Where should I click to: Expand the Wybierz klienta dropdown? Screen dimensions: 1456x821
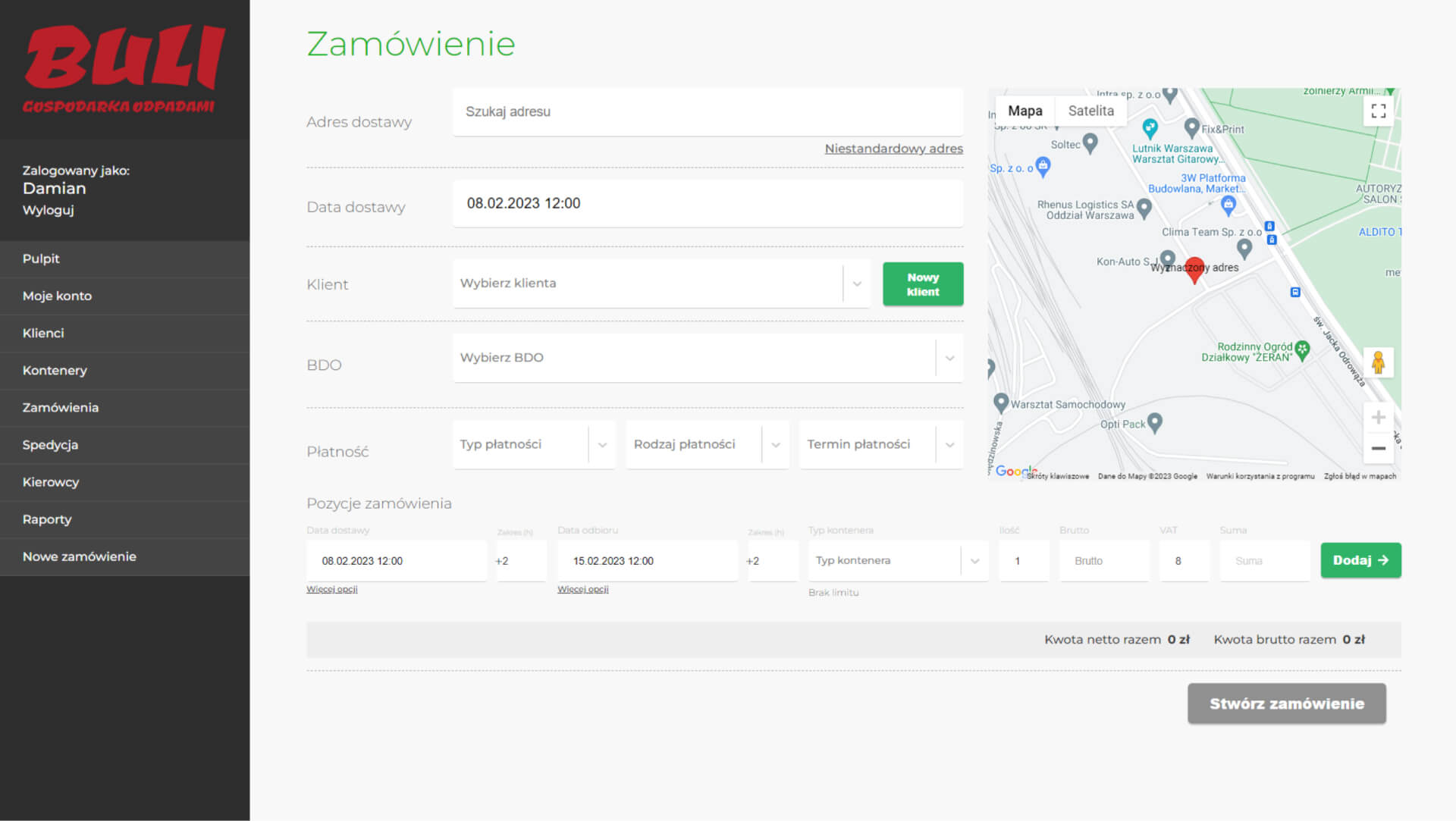click(857, 284)
